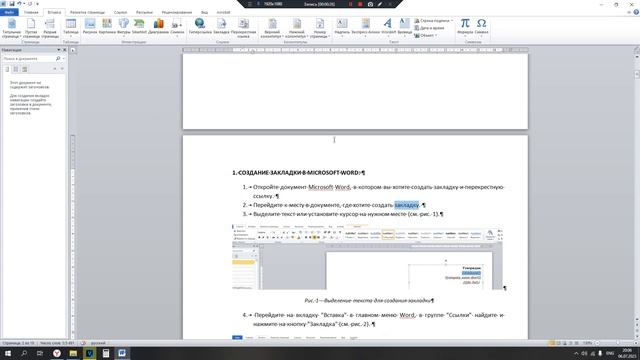Insert a chart with Диаграмма button

pyautogui.click(x=158, y=27)
